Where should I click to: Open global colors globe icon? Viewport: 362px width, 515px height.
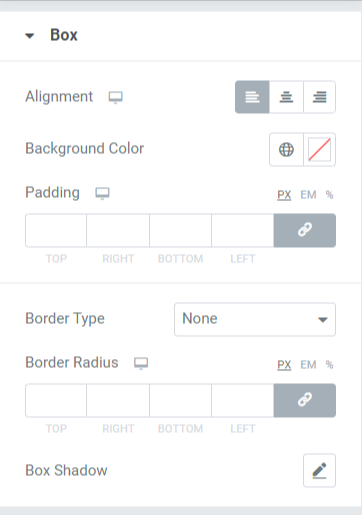(286, 149)
